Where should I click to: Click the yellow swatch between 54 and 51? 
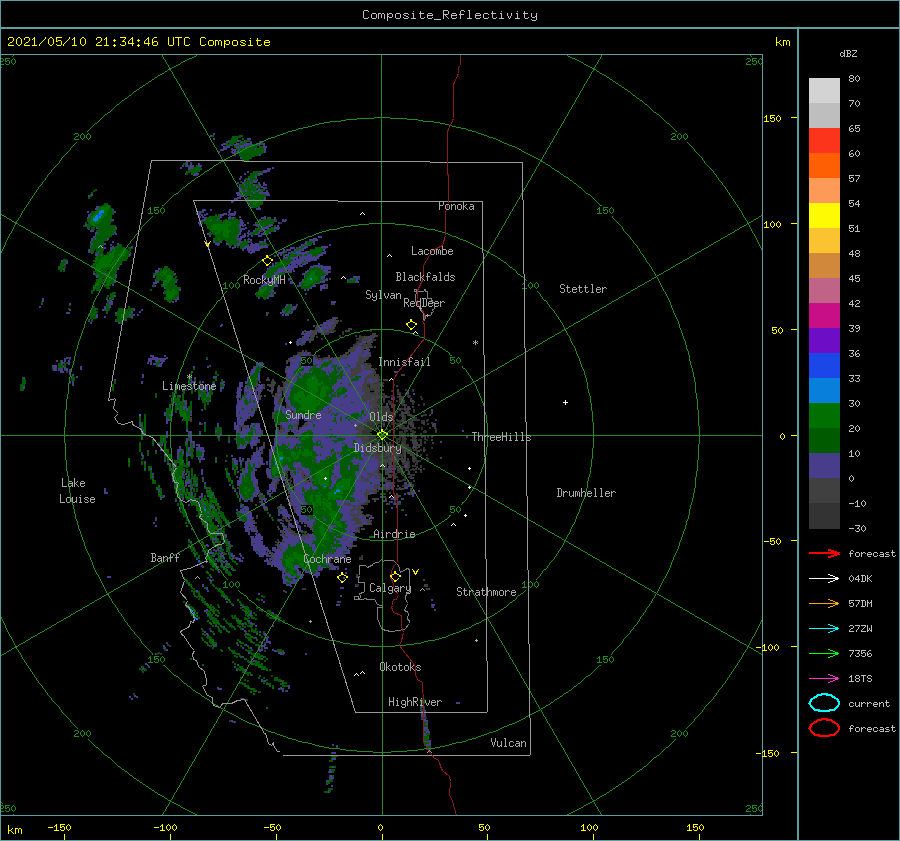pos(824,216)
